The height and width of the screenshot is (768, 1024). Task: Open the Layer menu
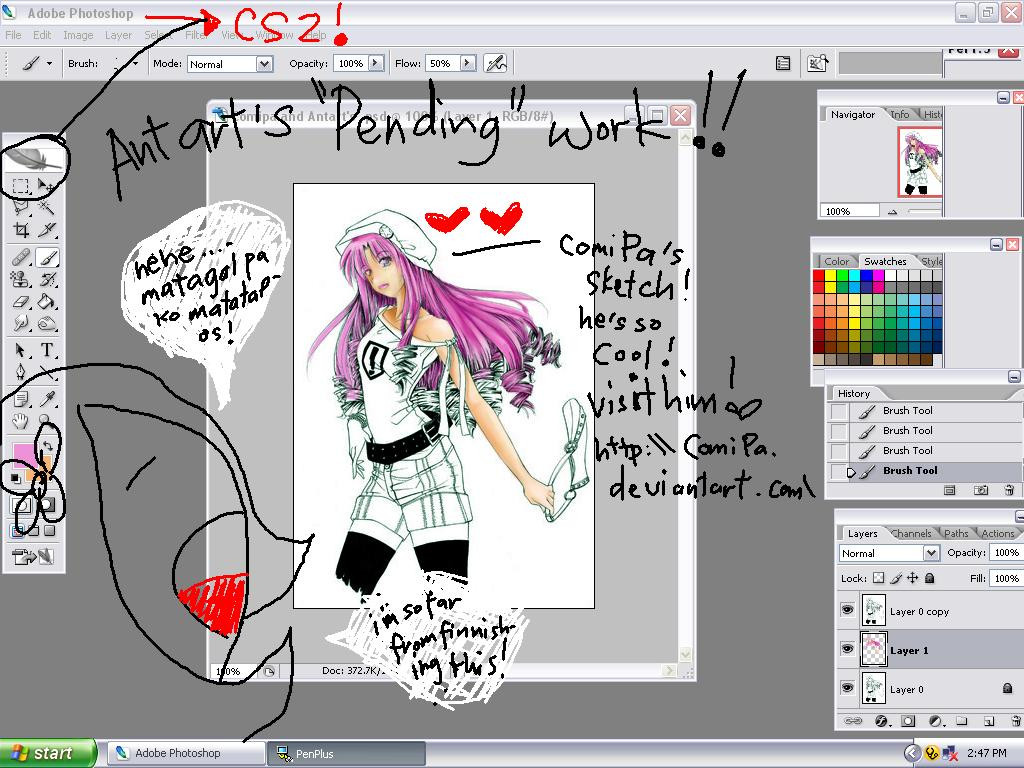click(x=118, y=35)
